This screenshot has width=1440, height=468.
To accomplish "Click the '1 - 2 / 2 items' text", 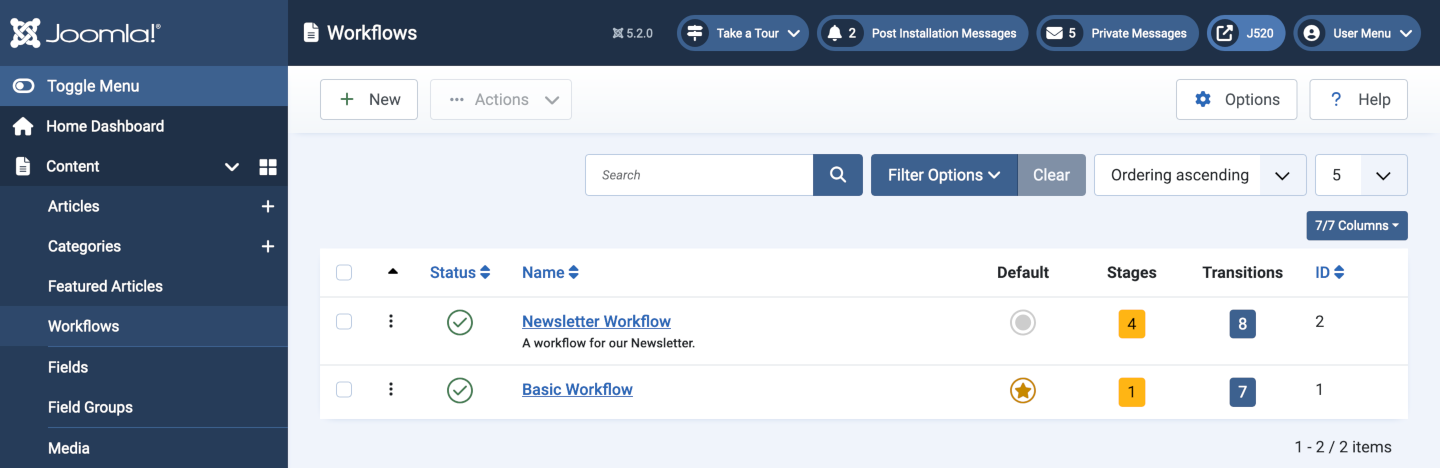I will (x=1343, y=447).
